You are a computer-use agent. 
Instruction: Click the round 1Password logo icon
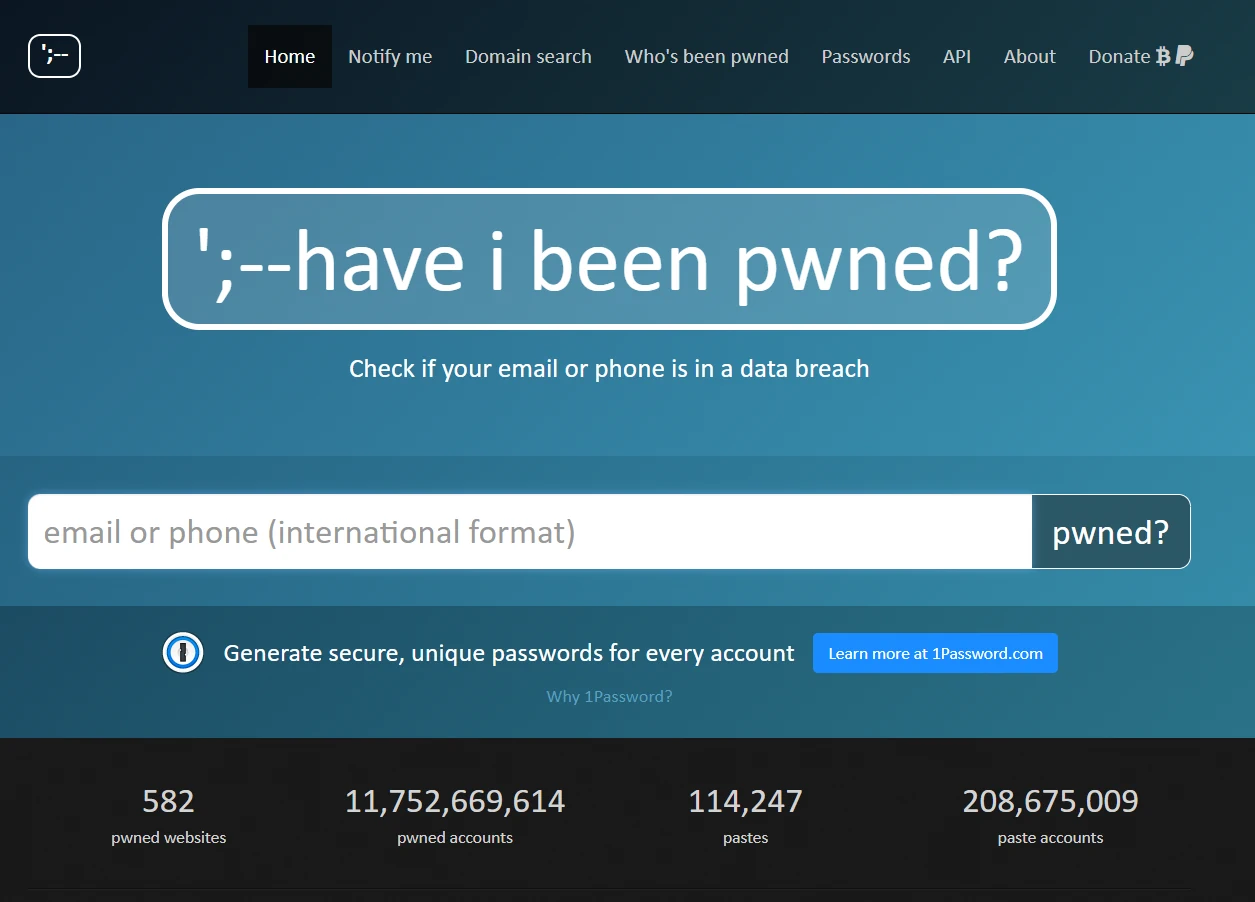(x=183, y=653)
